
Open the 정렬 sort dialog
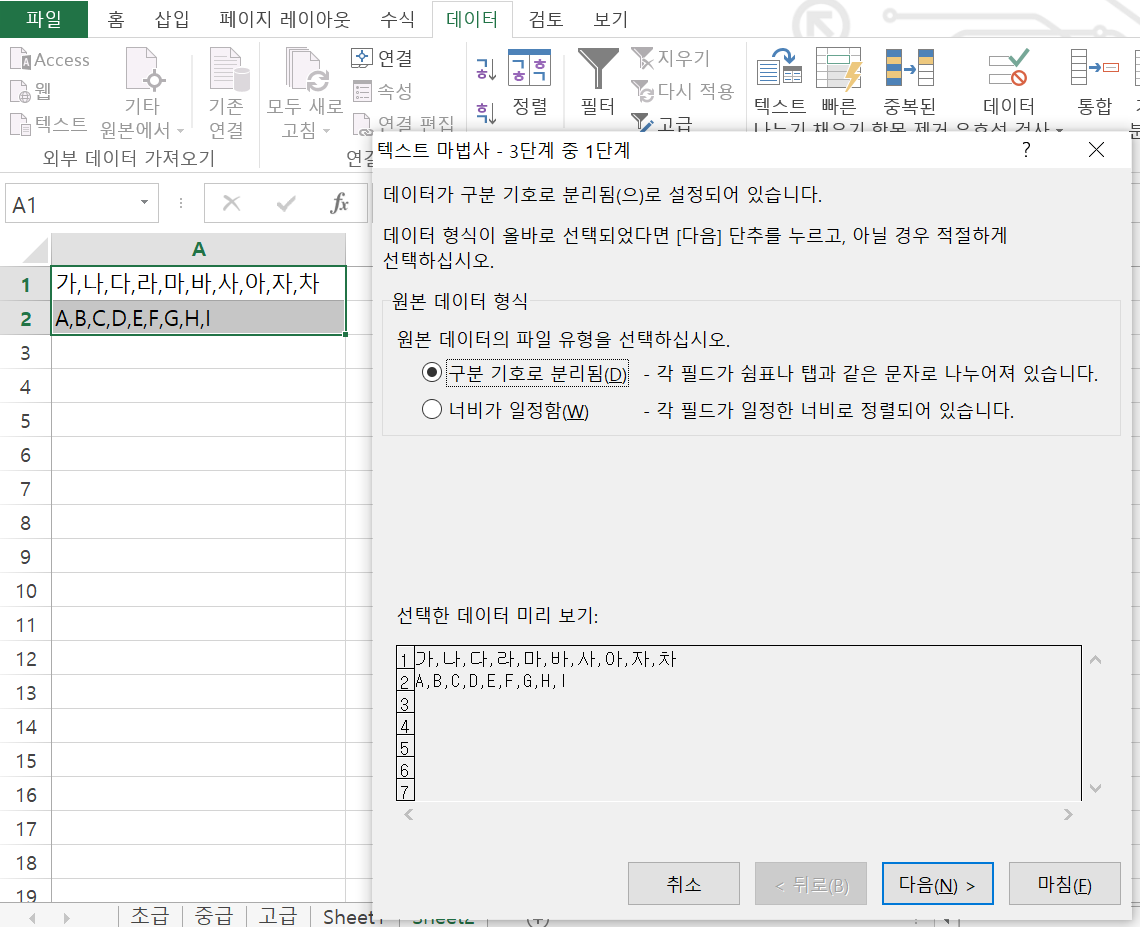[x=529, y=82]
